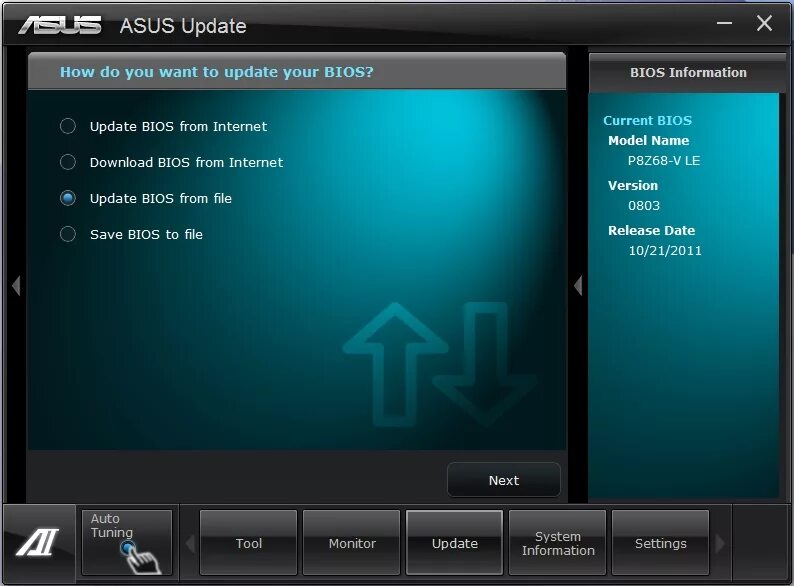This screenshot has width=794, height=586.
Task: Select Save BIOS to file option
Action: point(68,234)
